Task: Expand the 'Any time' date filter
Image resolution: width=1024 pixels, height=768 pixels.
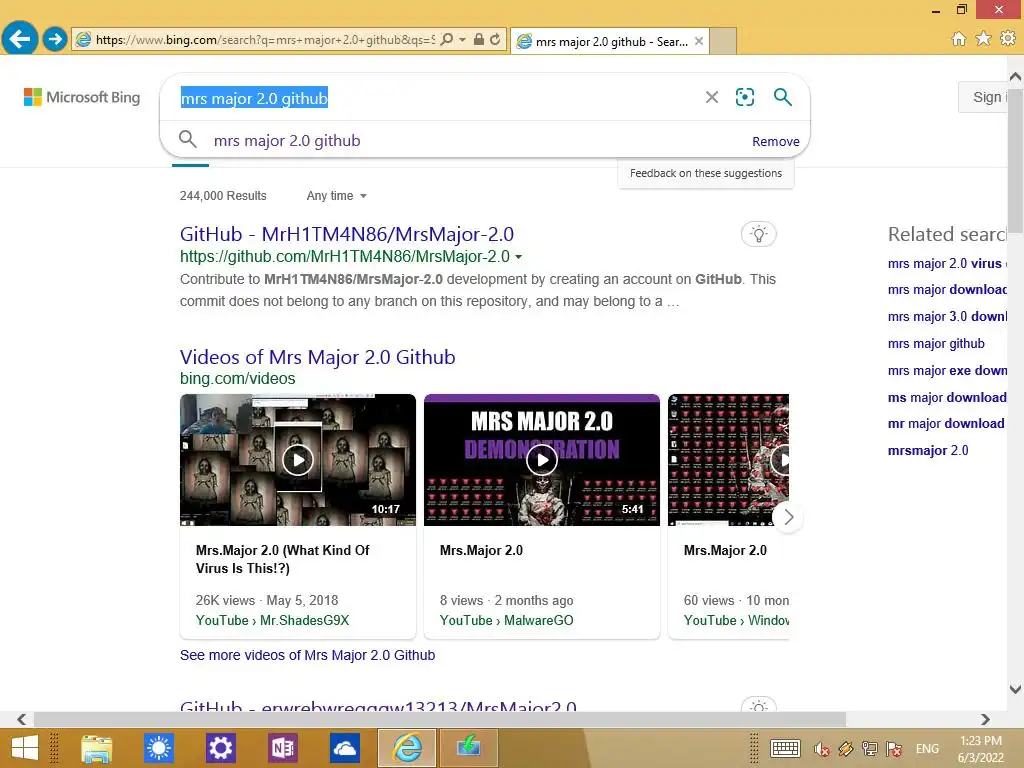Action: (x=336, y=196)
